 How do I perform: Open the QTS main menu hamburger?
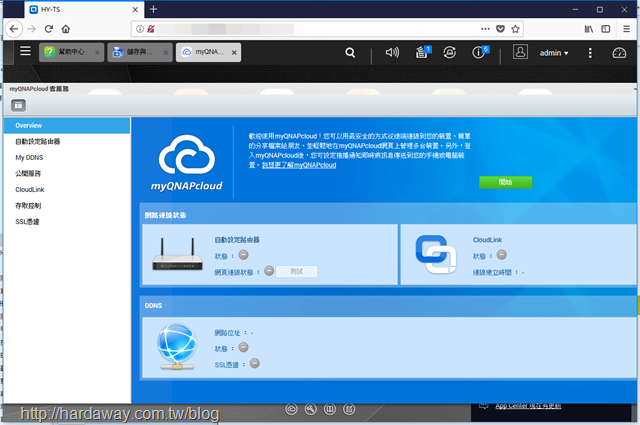coord(25,51)
